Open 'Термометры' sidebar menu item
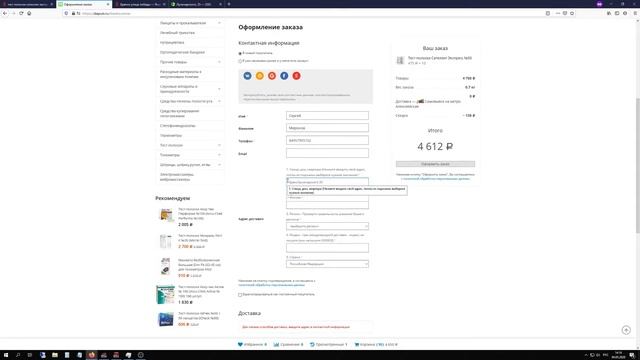 [171, 136]
